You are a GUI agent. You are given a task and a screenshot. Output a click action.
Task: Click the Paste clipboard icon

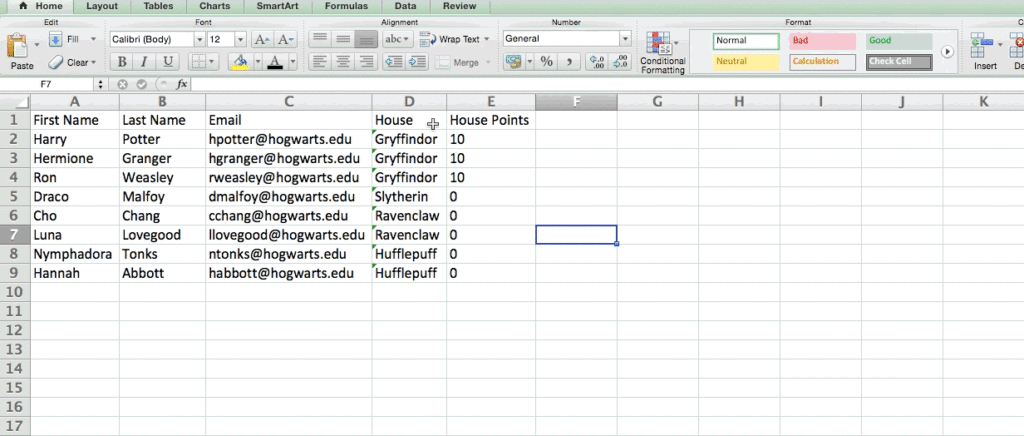click(x=21, y=47)
